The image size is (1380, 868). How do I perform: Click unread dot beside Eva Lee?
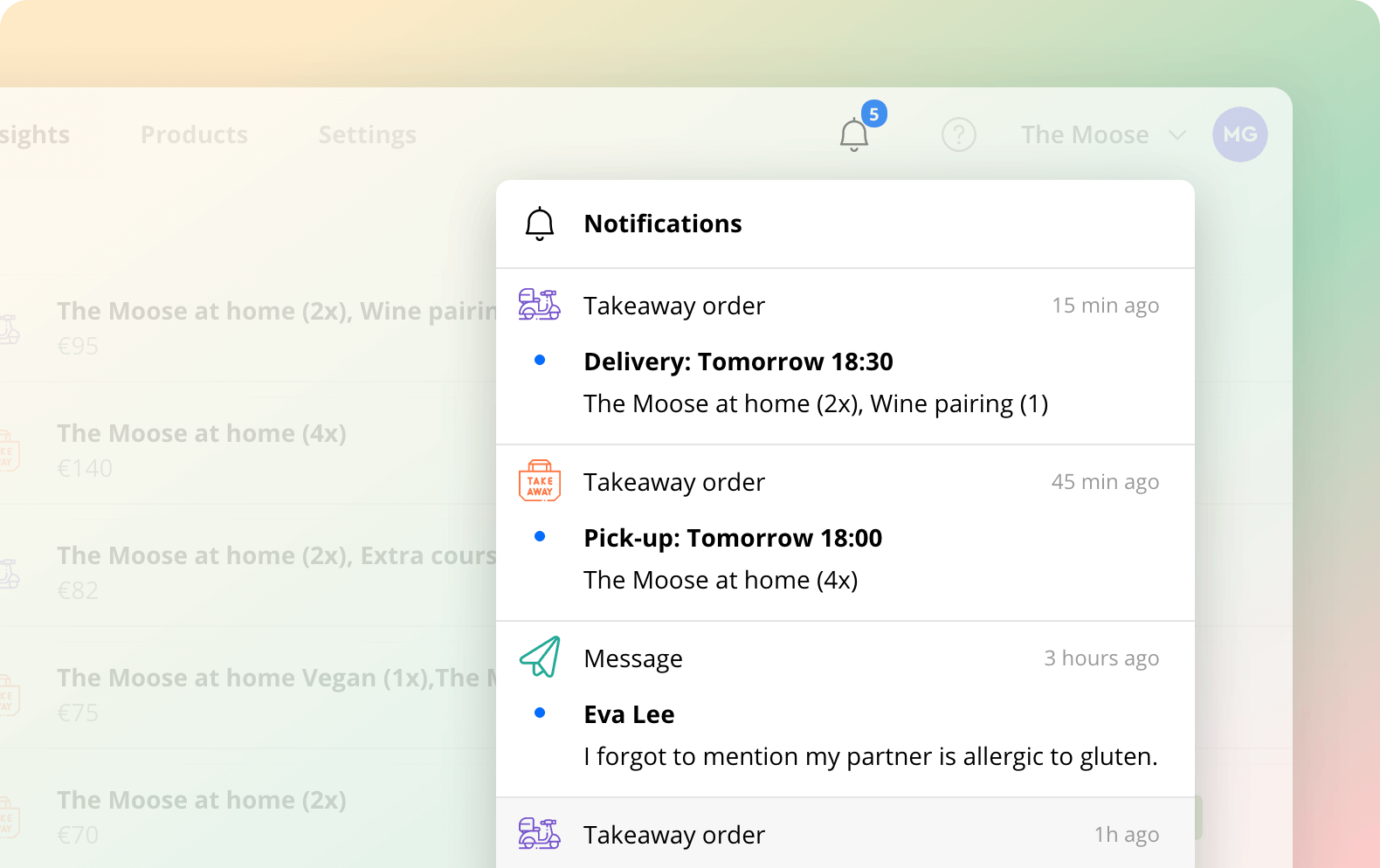click(540, 713)
